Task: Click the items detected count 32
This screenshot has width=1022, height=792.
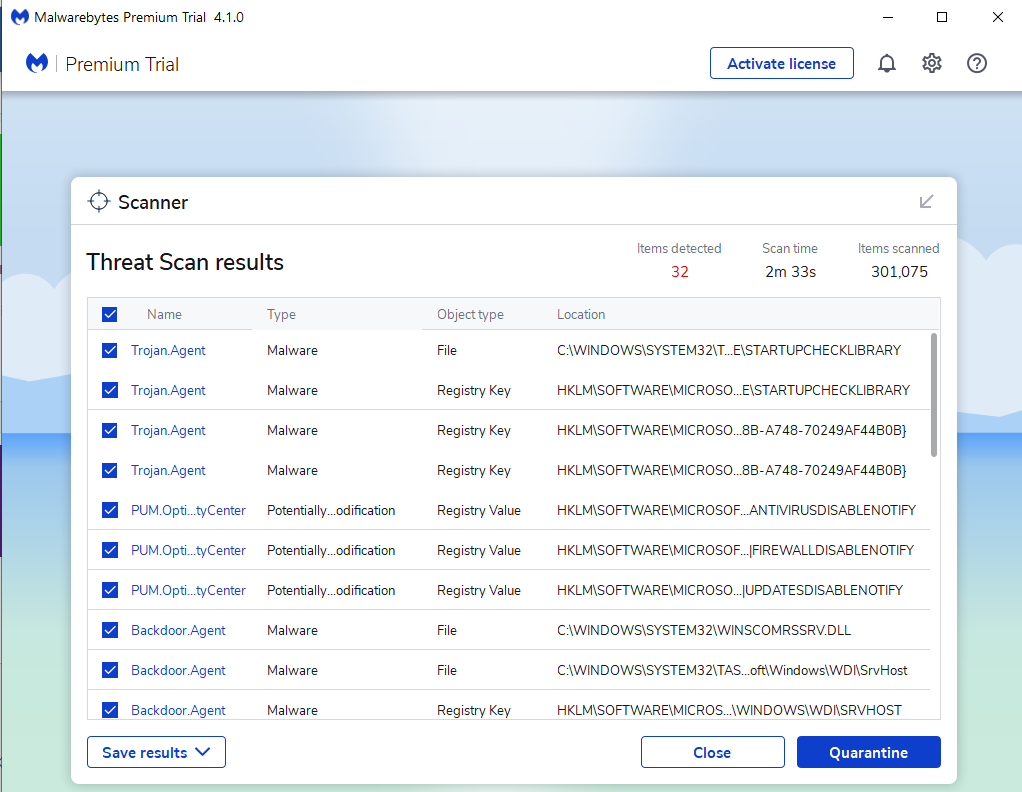Action: tap(679, 272)
